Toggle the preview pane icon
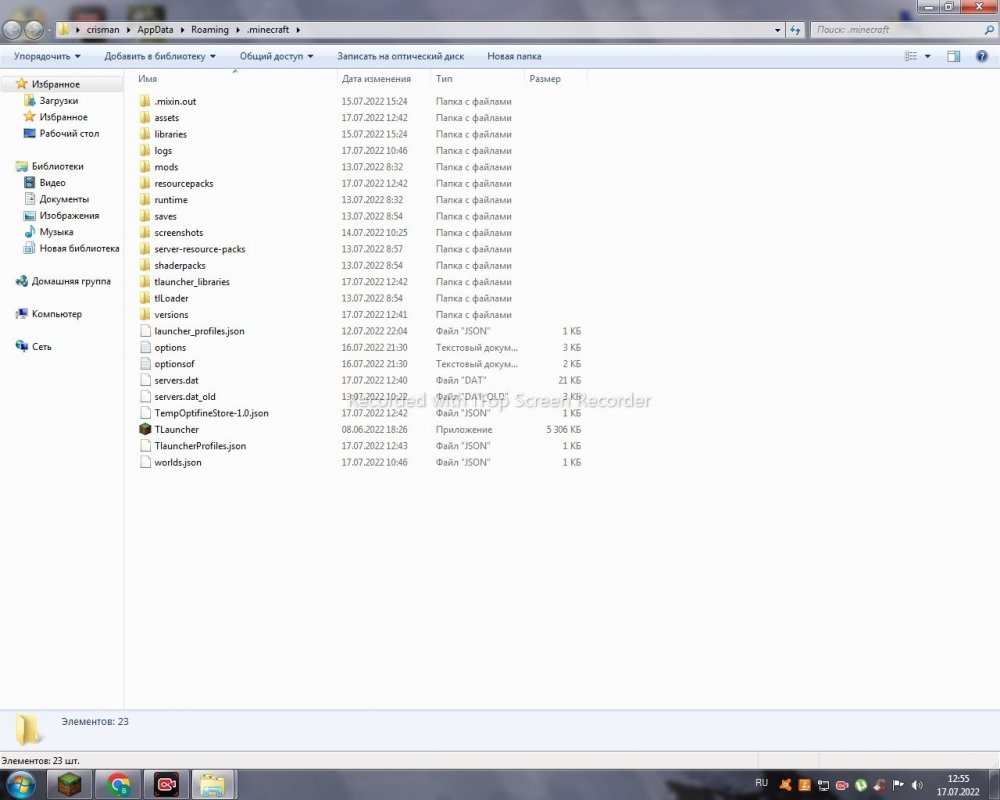 [953, 56]
